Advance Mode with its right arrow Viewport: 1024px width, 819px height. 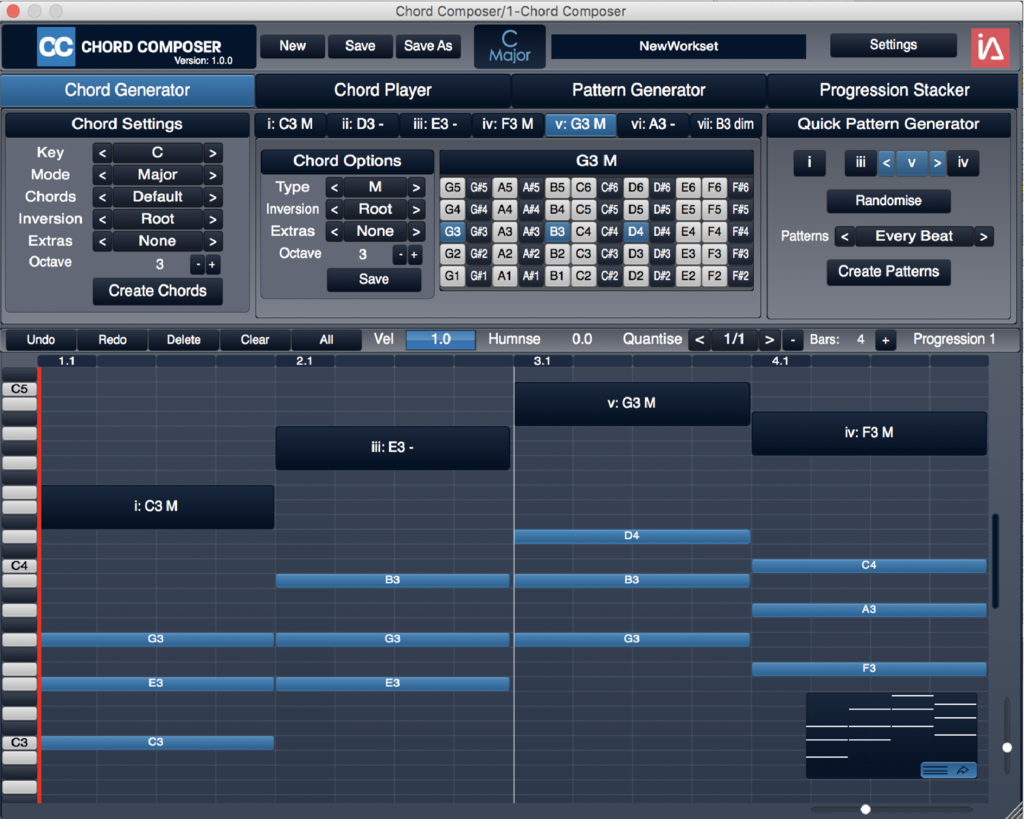point(212,175)
